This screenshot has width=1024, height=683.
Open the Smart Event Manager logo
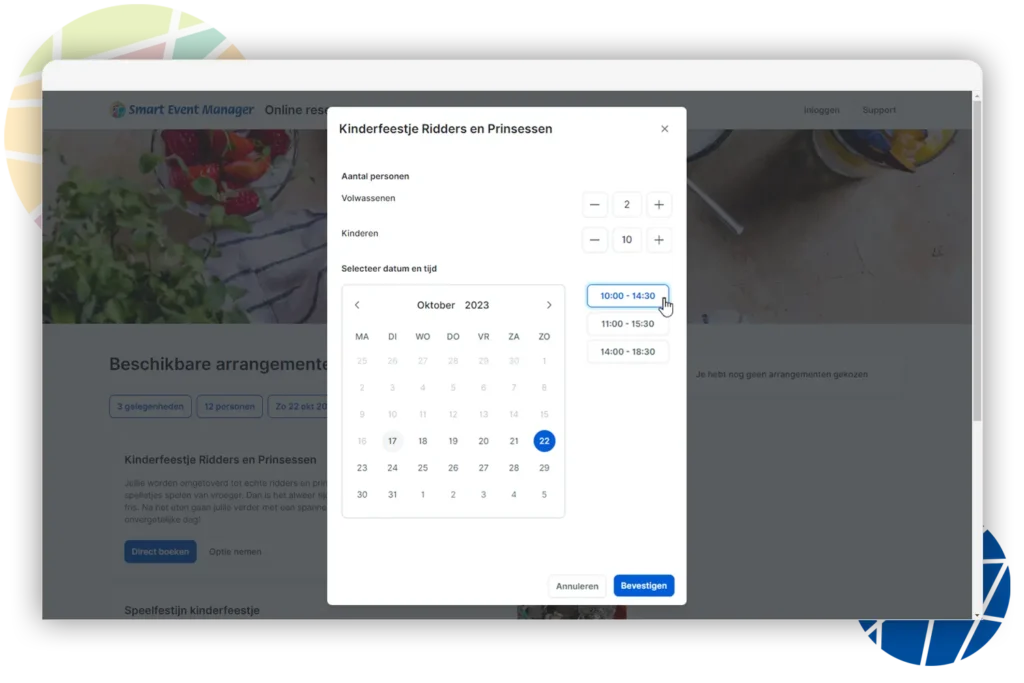click(x=182, y=110)
